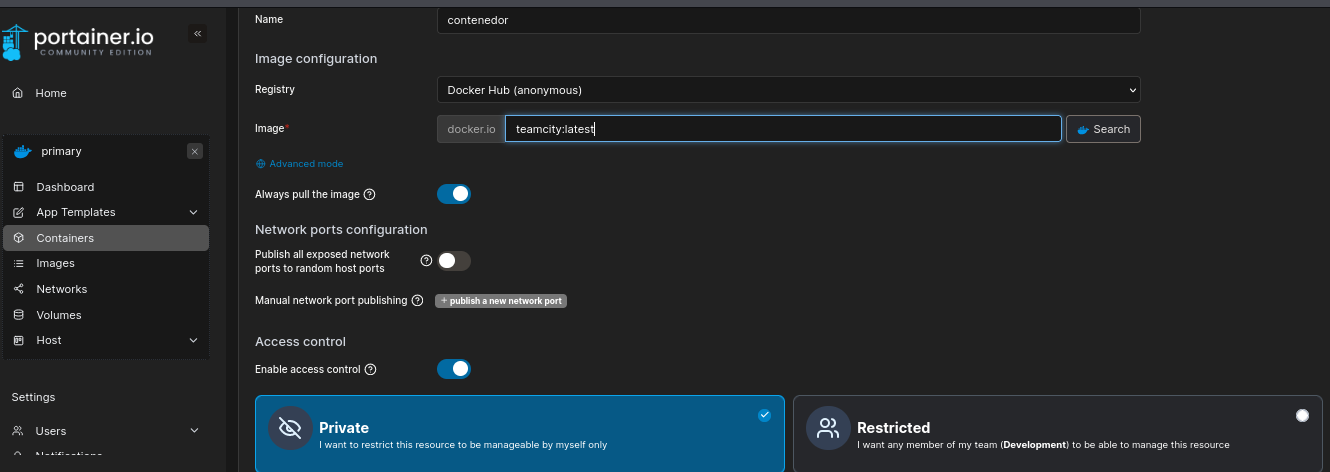This screenshot has width=1330, height=472.
Task: Click publish a new network port button
Action: 501,301
